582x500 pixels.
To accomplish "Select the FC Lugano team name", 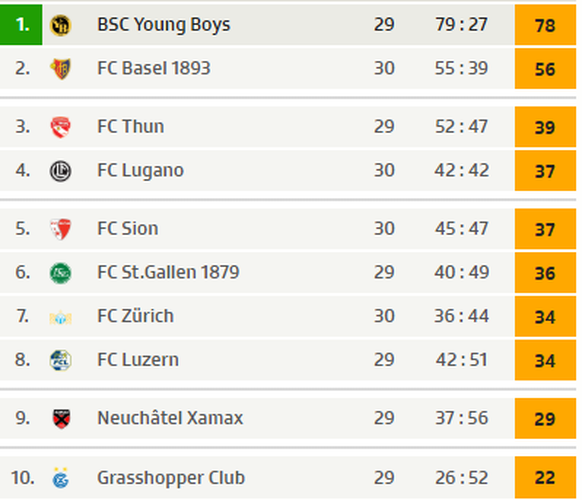I will point(140,171).
